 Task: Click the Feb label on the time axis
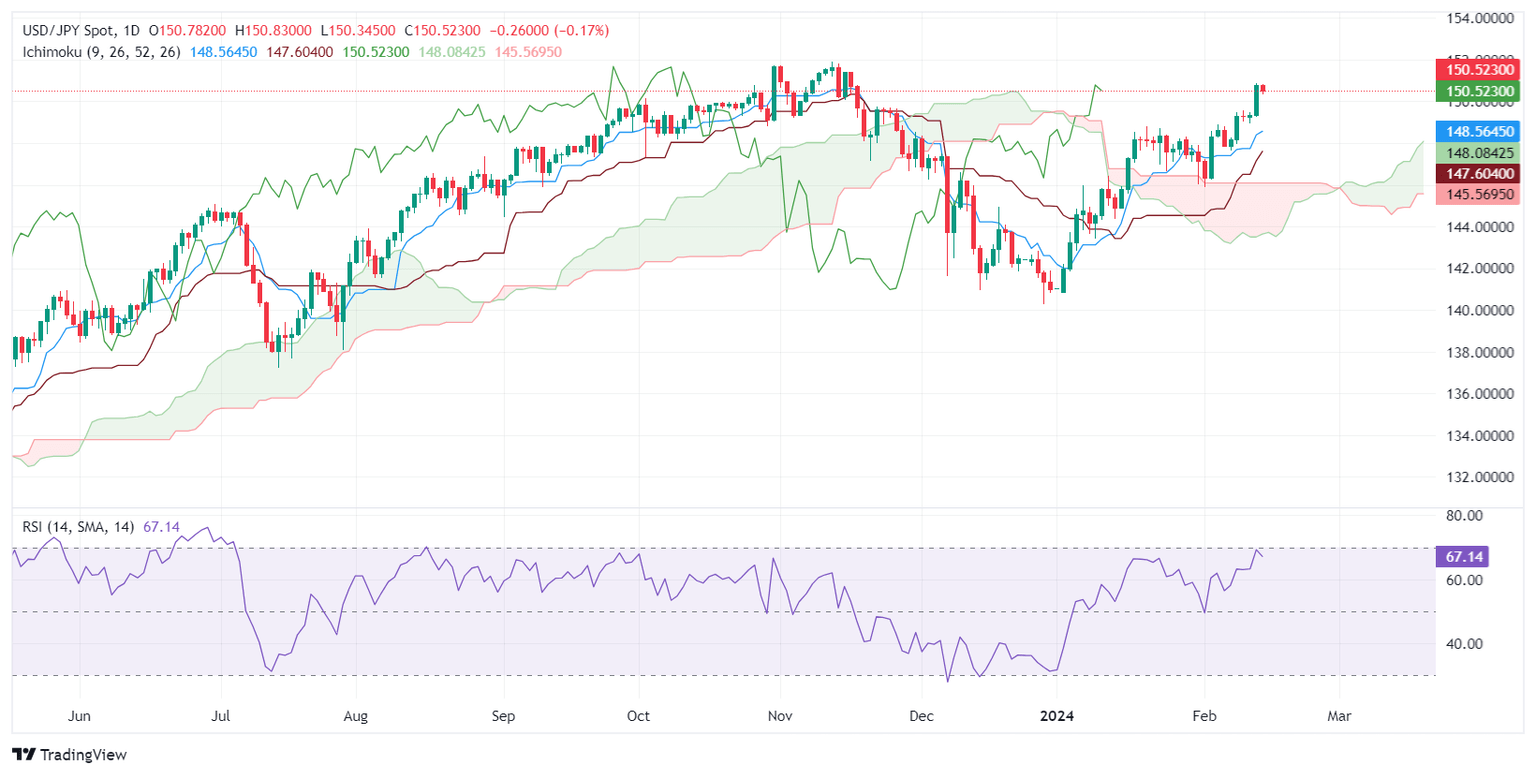(x=1203, y=716)
